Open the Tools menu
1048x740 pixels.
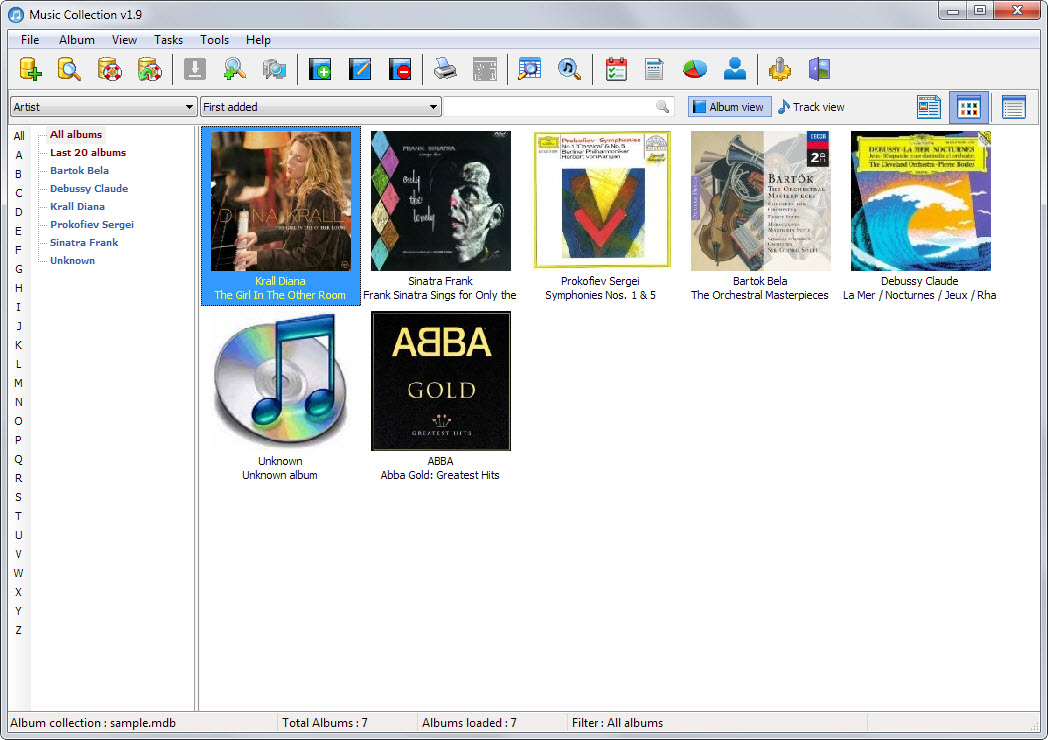point(215,40)
